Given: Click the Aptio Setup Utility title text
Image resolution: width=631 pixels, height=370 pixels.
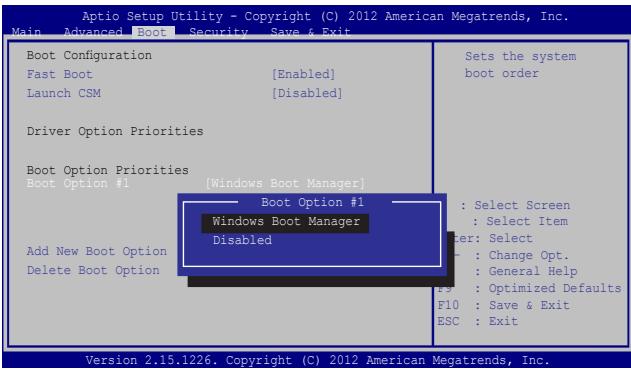Looking at the screenshot, I should pos(325,17).
